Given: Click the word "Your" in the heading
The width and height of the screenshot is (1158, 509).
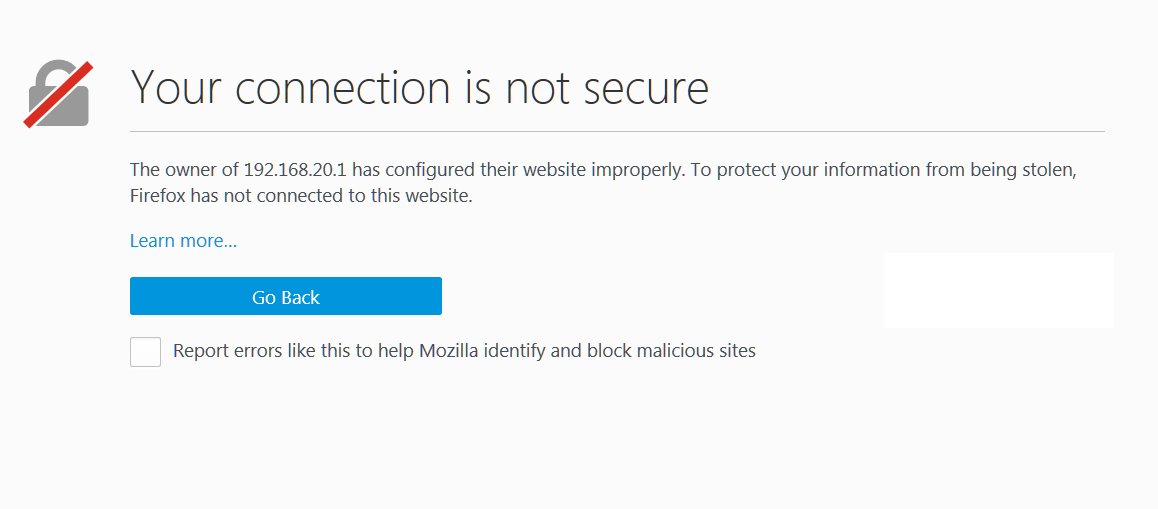Looking at the screenshot, I should (x=175, y=88).
